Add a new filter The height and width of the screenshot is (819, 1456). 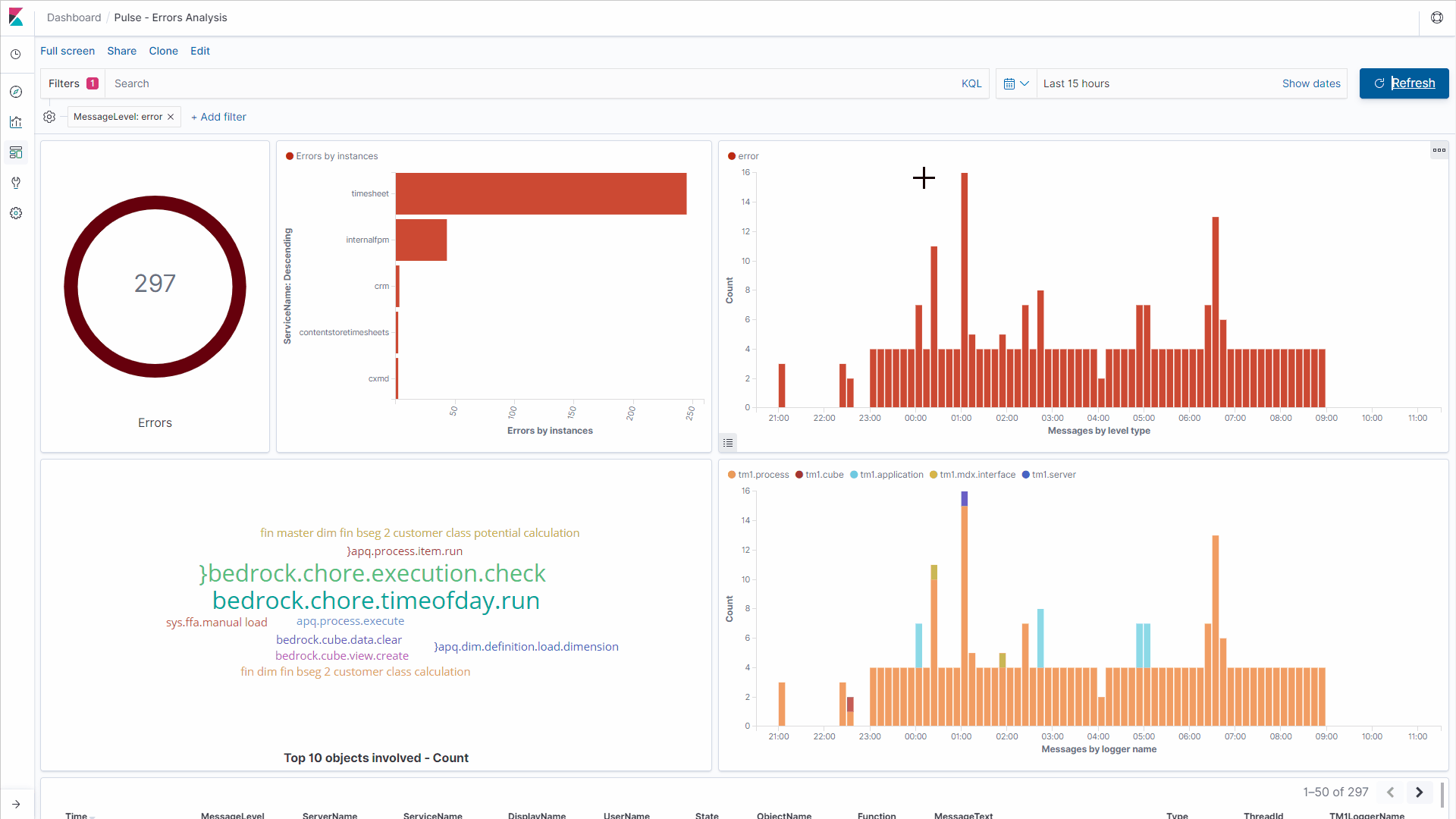[x=218, y=117]
